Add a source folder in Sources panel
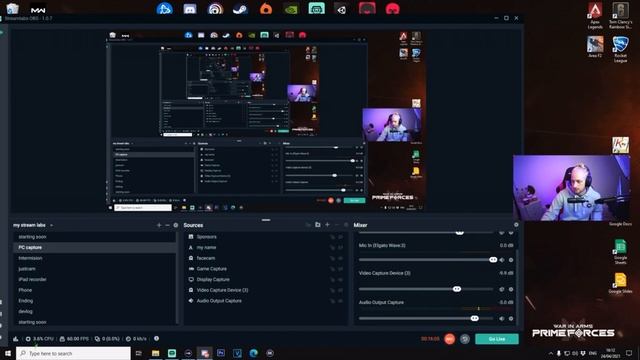 318,225
